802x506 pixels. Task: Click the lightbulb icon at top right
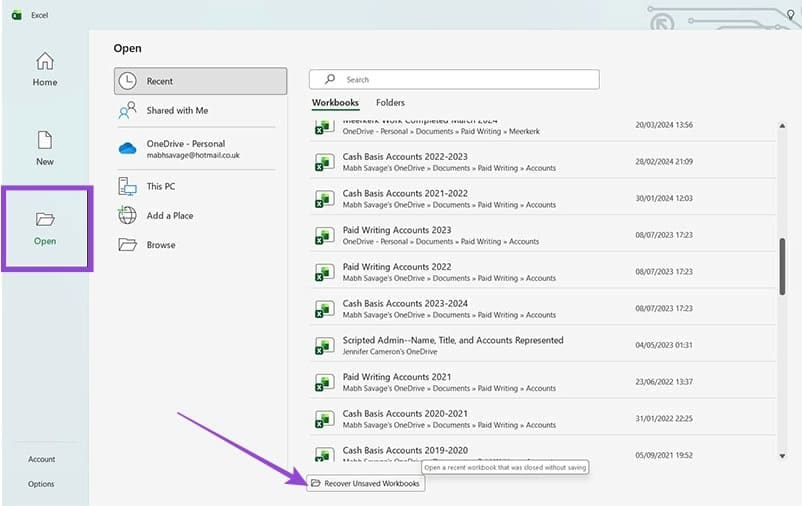tap(791, 15)
